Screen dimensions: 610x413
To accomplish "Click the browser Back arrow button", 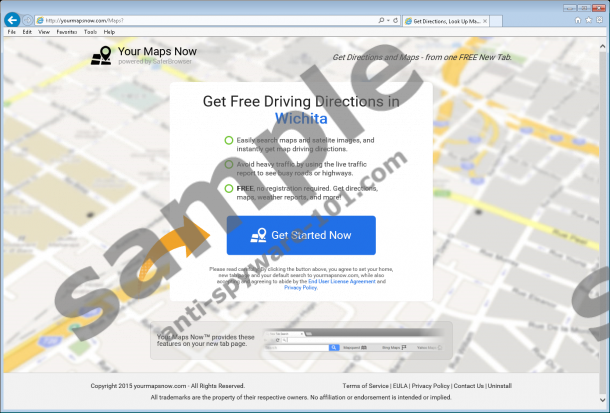I will click(x=12, y=19).
